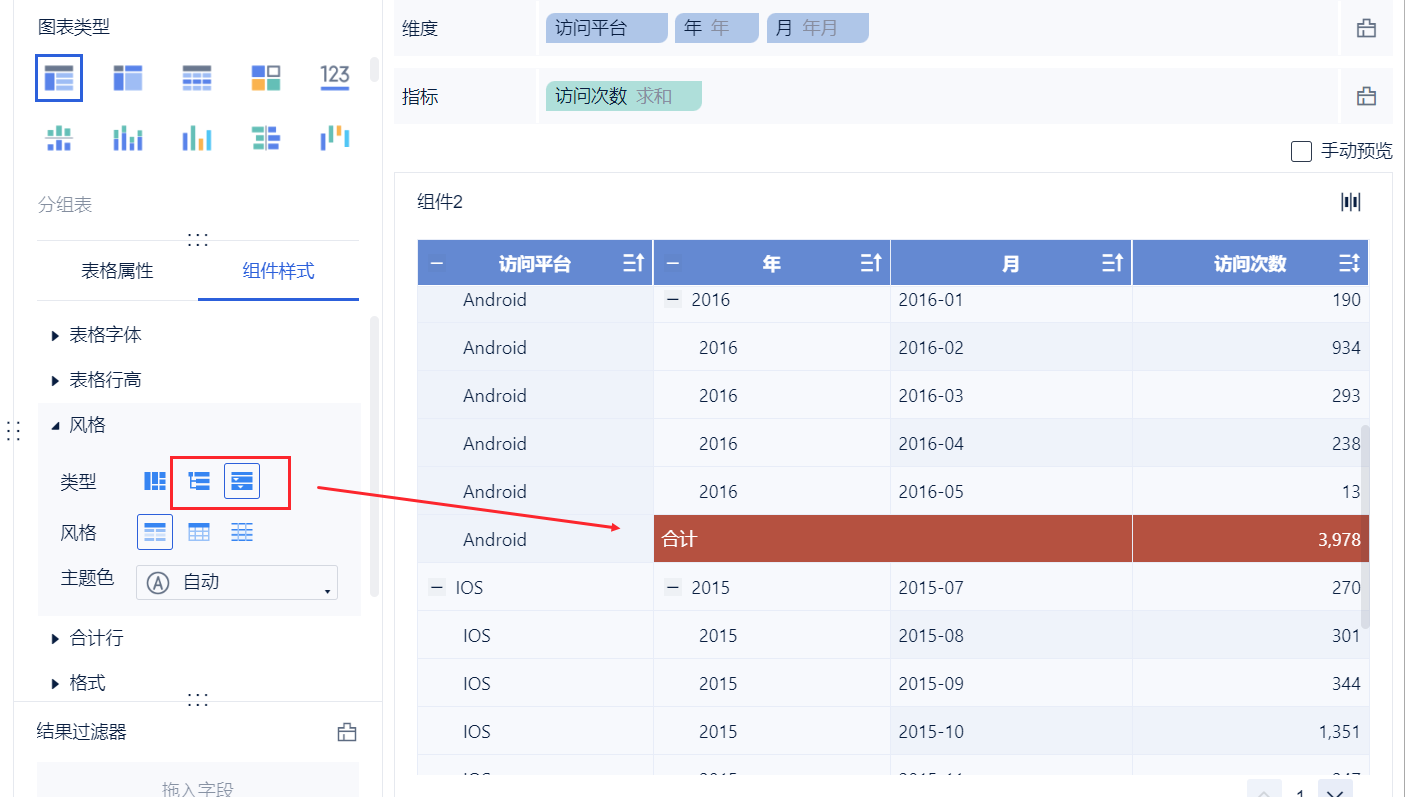Pick the first chart icon in second row

pos(59,138)
